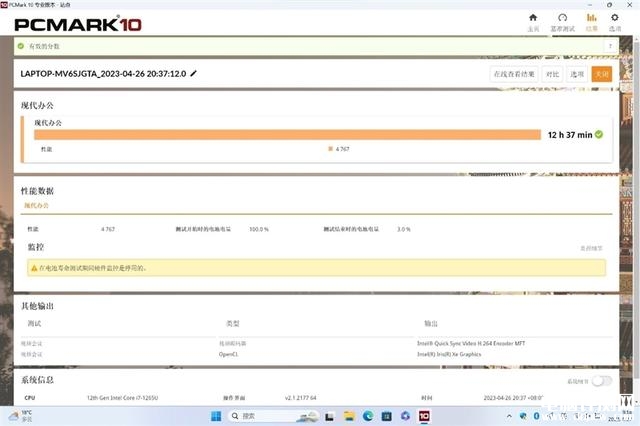640x426 pixels.
Task: Click the Compare (对比) button
Action: [552, 74]
